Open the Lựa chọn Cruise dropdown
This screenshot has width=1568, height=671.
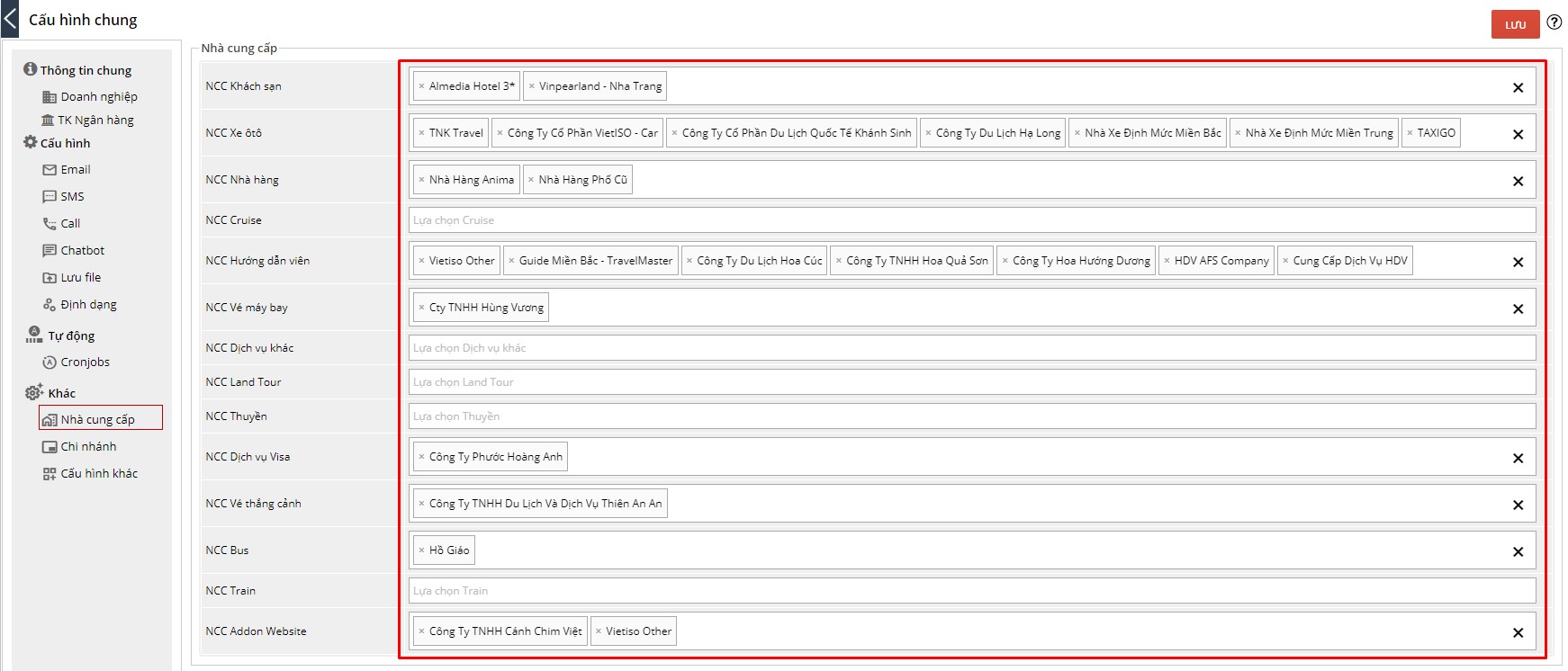click(x=972, y=219)
